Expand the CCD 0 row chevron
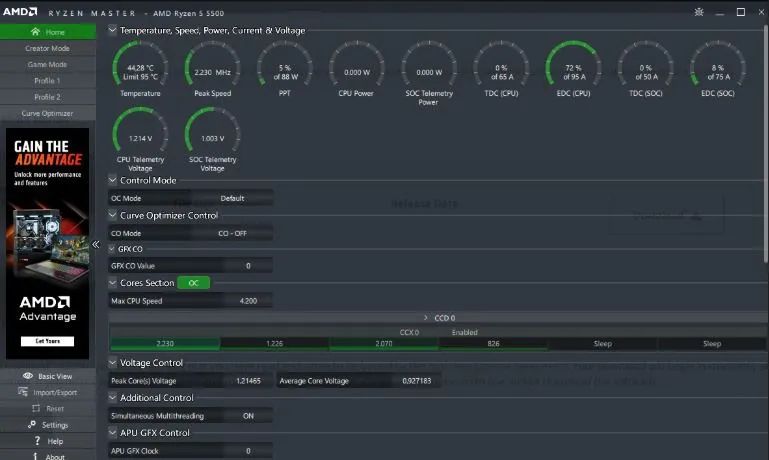 (x=426, y=318)
